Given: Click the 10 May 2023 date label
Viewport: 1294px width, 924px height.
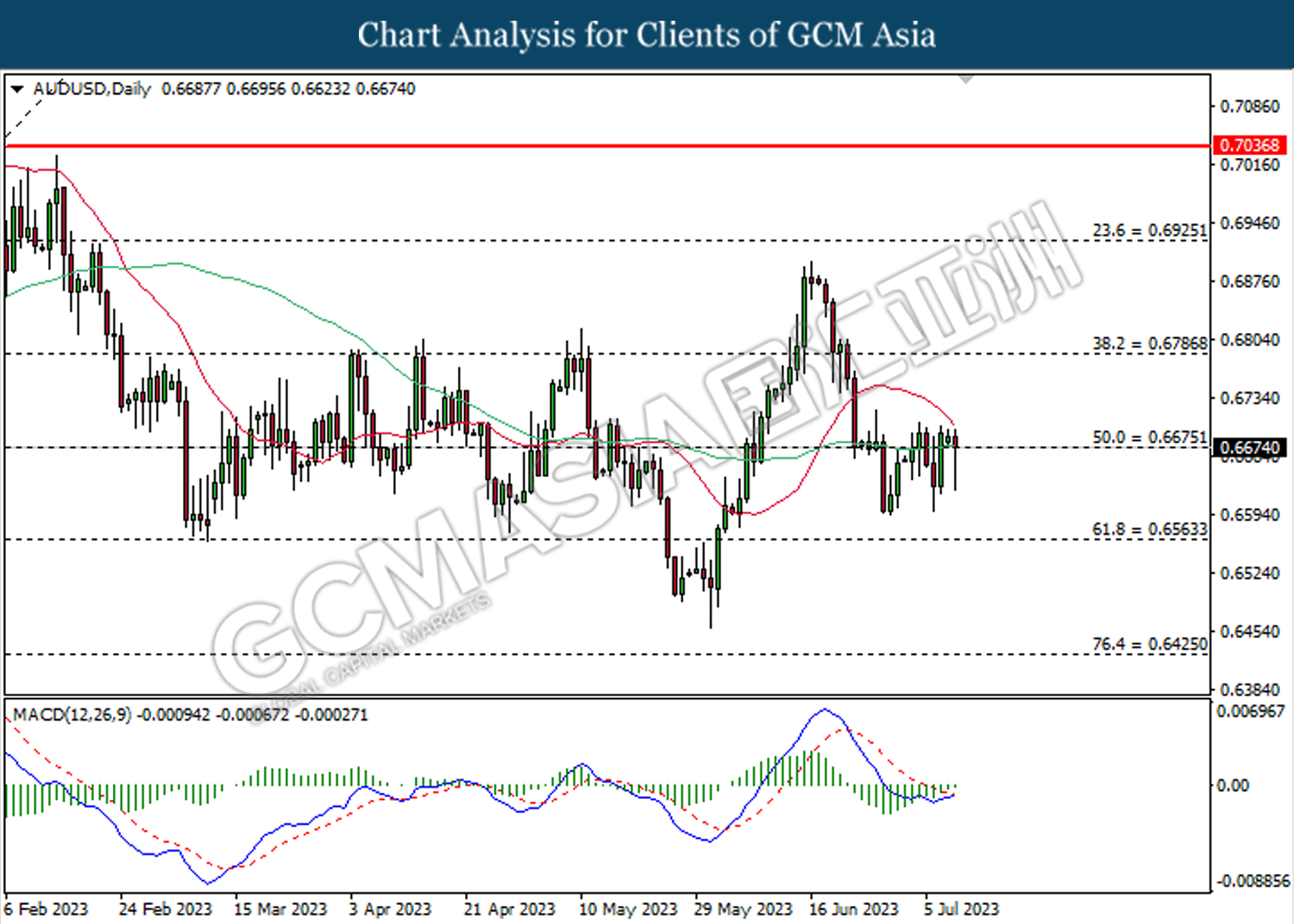Looking at the screenshot, I should coord(628,909).
